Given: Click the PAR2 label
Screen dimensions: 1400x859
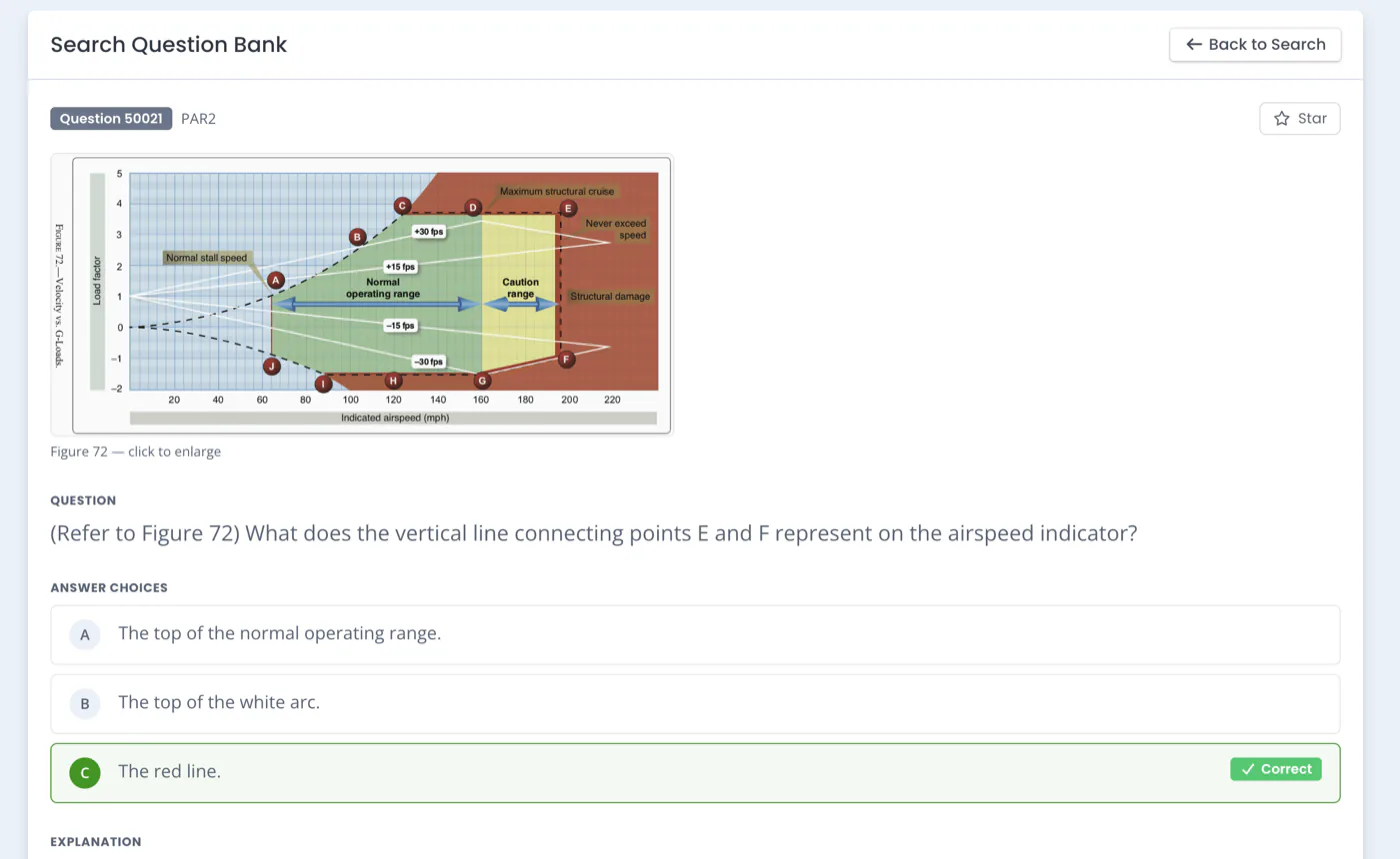Looking at the screenshot, I should 198,119.
